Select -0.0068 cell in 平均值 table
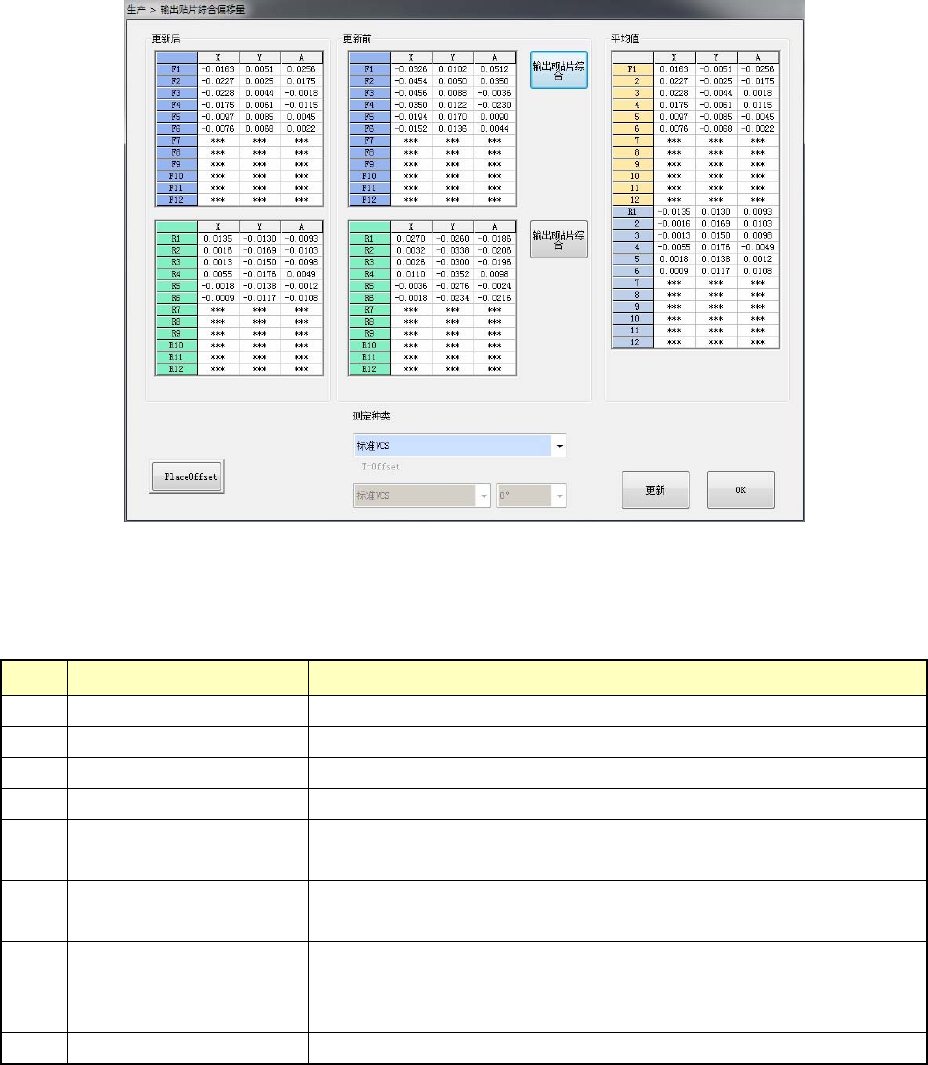 pos(716,129)
